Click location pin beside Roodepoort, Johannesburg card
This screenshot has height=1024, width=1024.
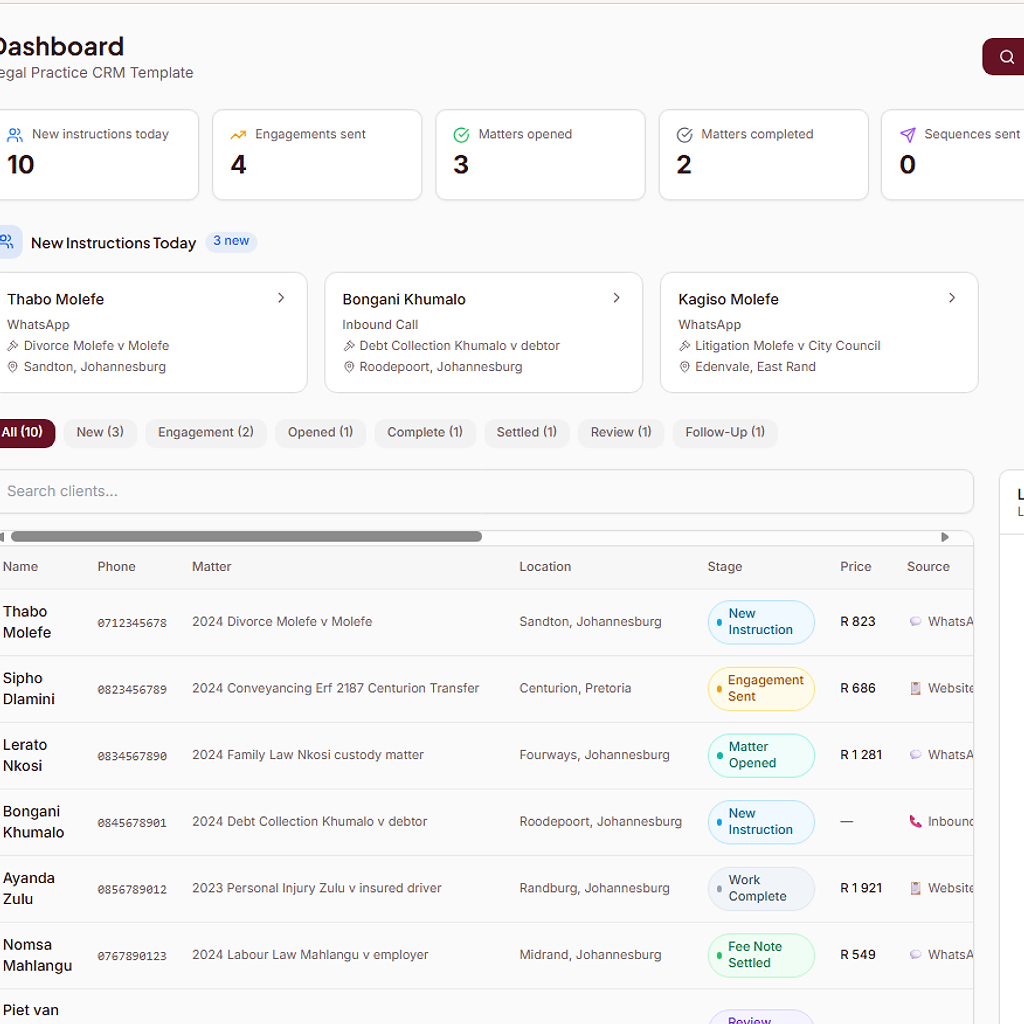point(349,367)
